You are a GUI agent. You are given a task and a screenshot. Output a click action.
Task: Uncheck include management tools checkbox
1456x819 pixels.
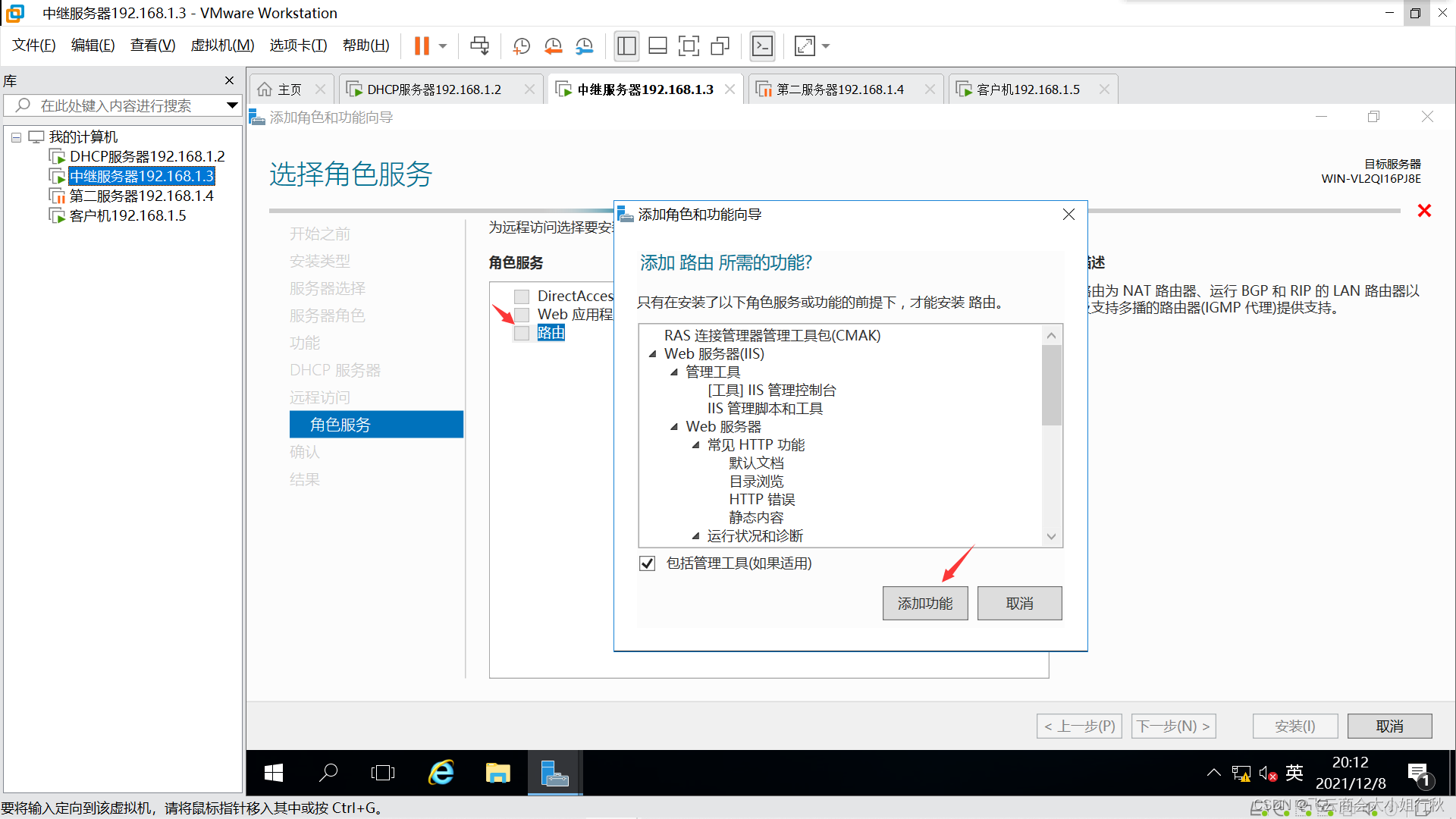[x=647, y=563]
